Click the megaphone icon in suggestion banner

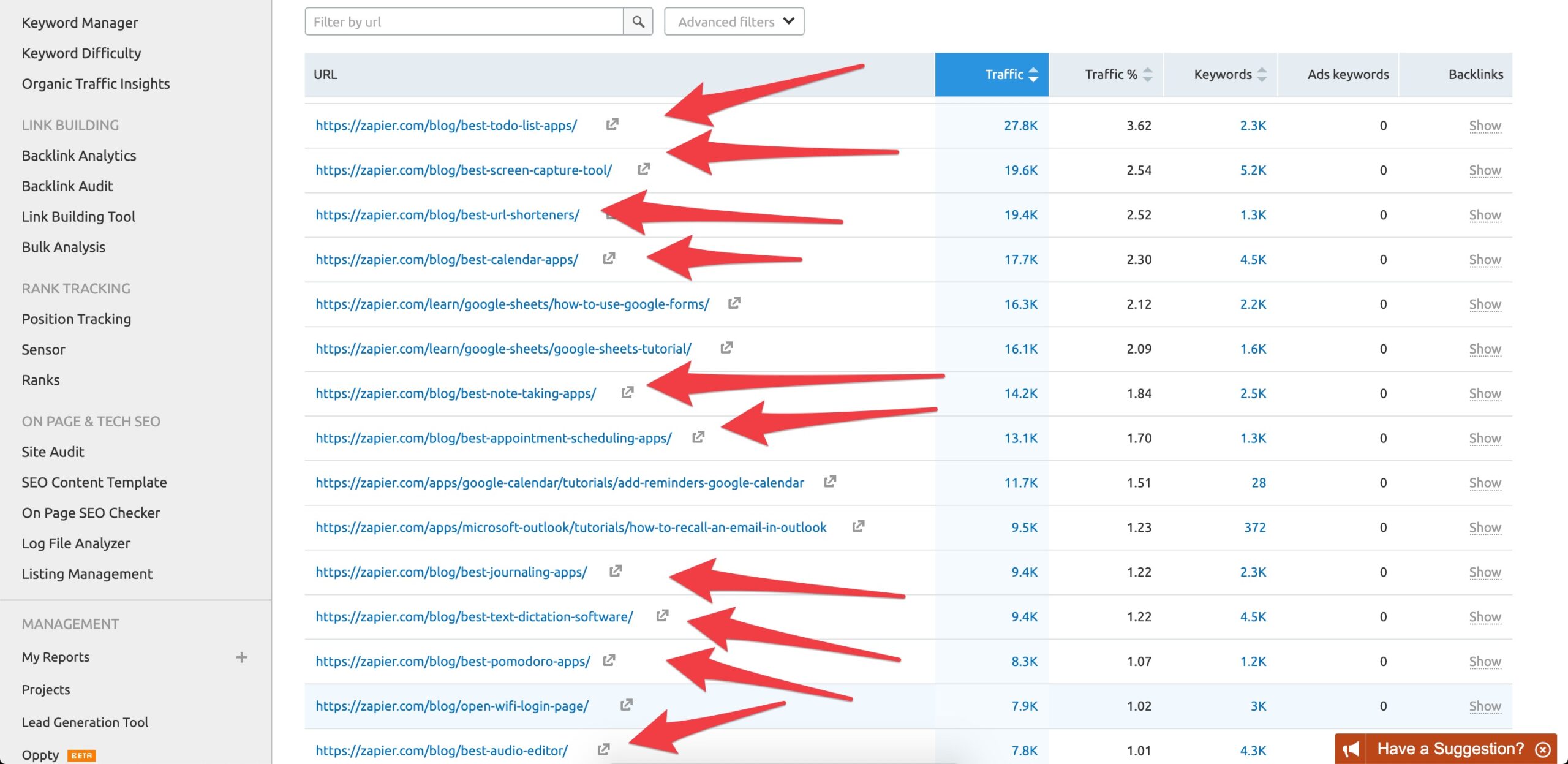[x=1351, y=749]
